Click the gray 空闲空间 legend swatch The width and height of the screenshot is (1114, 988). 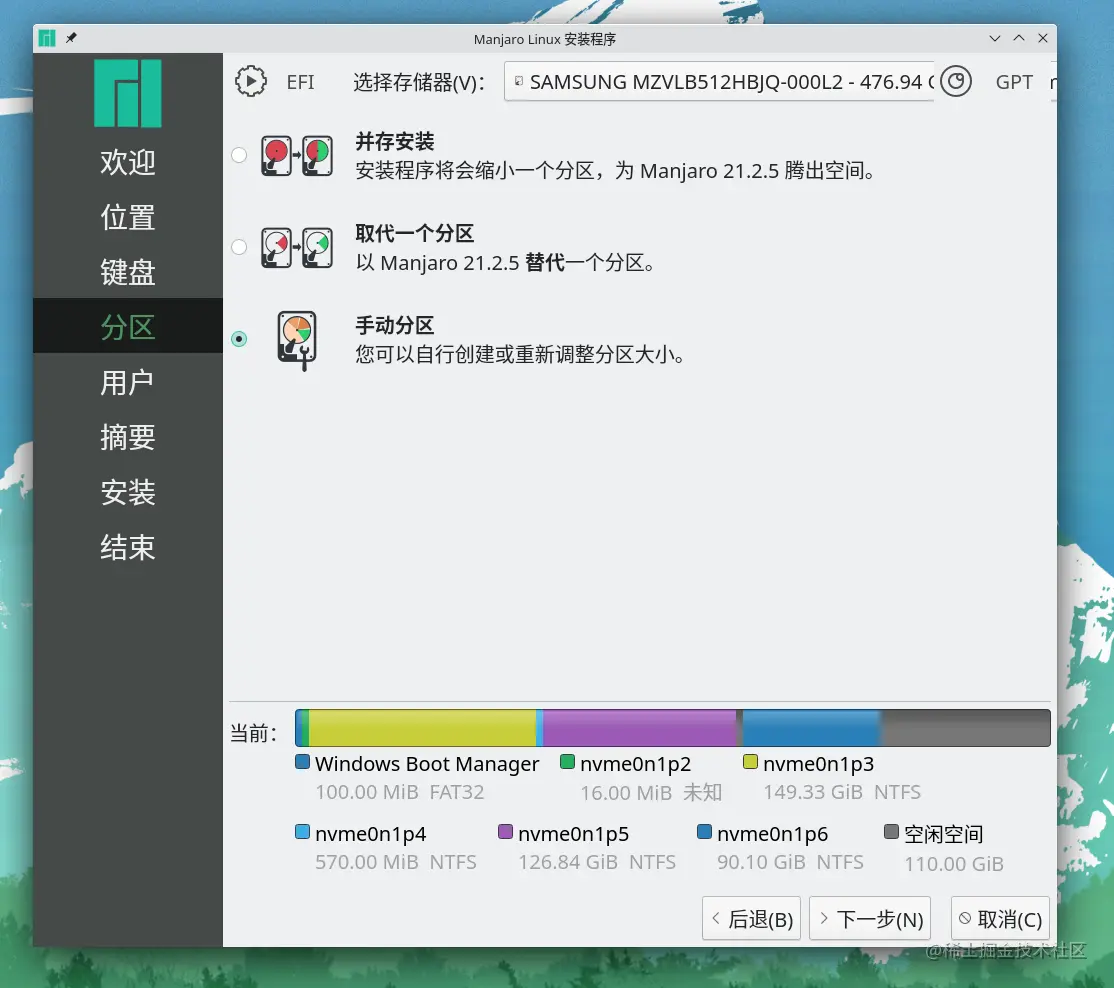[x=892, y=832]
